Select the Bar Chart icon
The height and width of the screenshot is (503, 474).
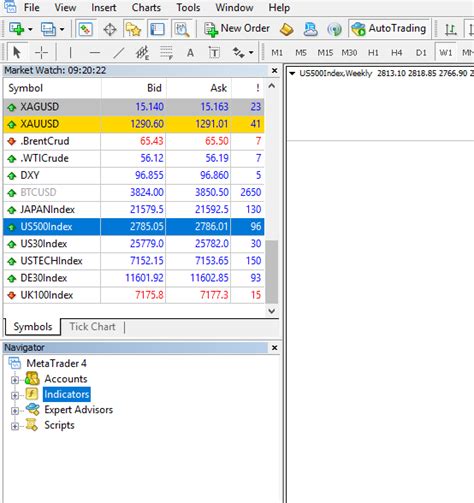pos(450,30)
